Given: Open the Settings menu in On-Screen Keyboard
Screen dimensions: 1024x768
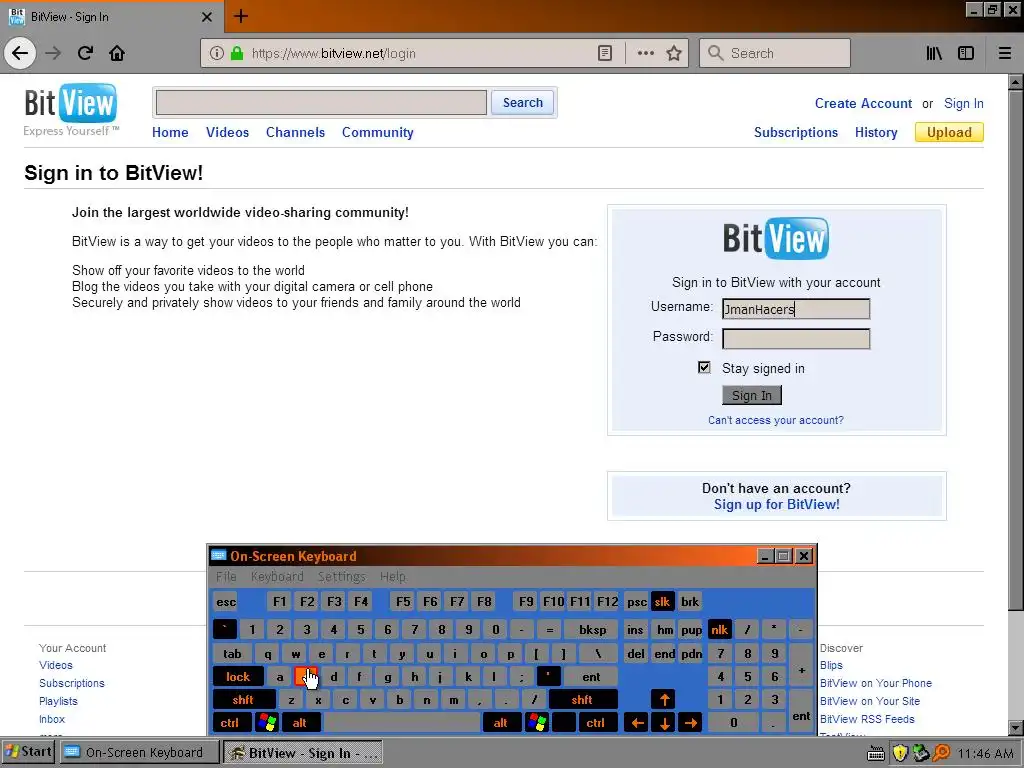Looking at the screenshot, I should pyautogui.click(x=342, y=577).
